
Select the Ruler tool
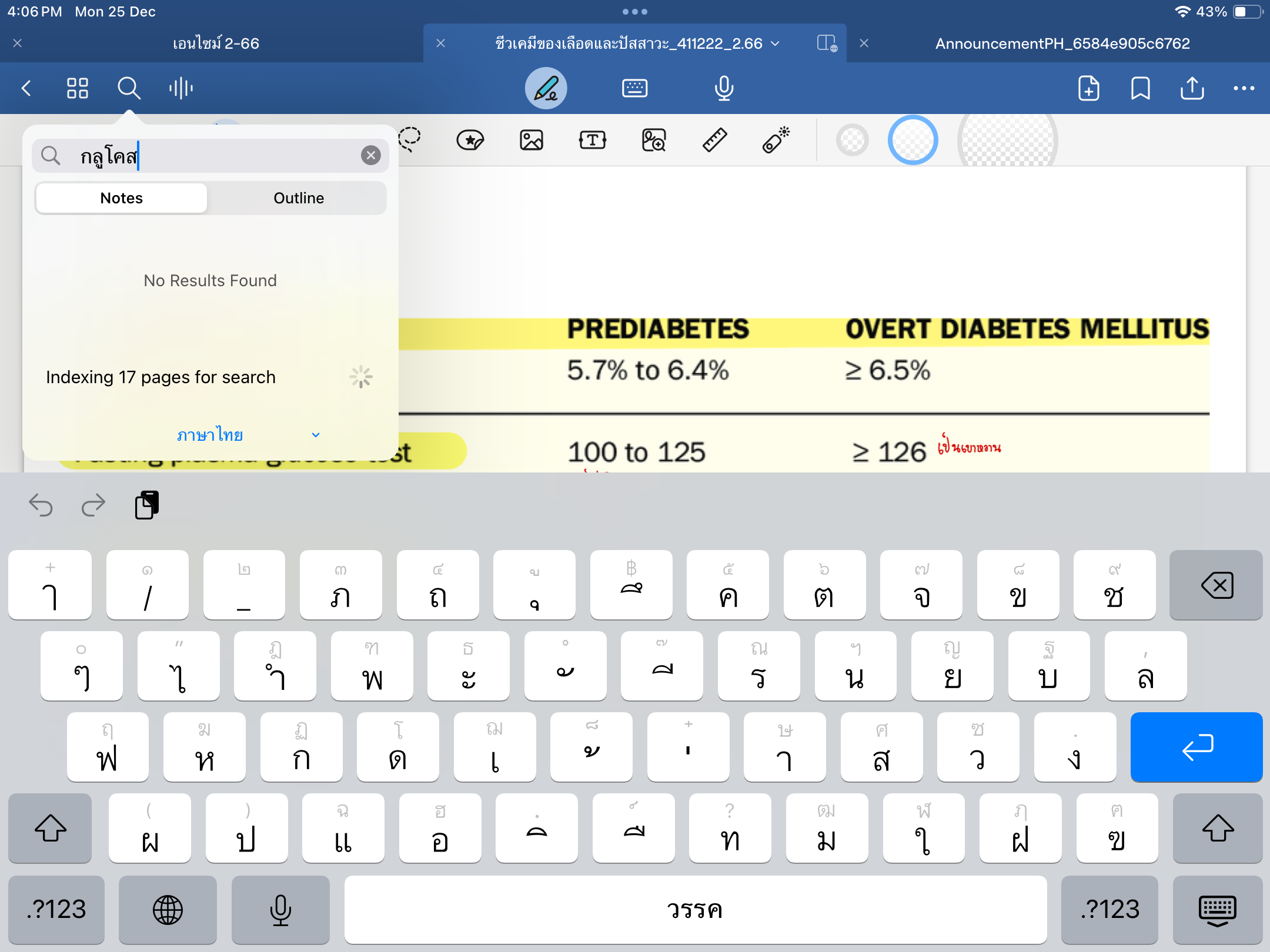(x=715, y=140)
